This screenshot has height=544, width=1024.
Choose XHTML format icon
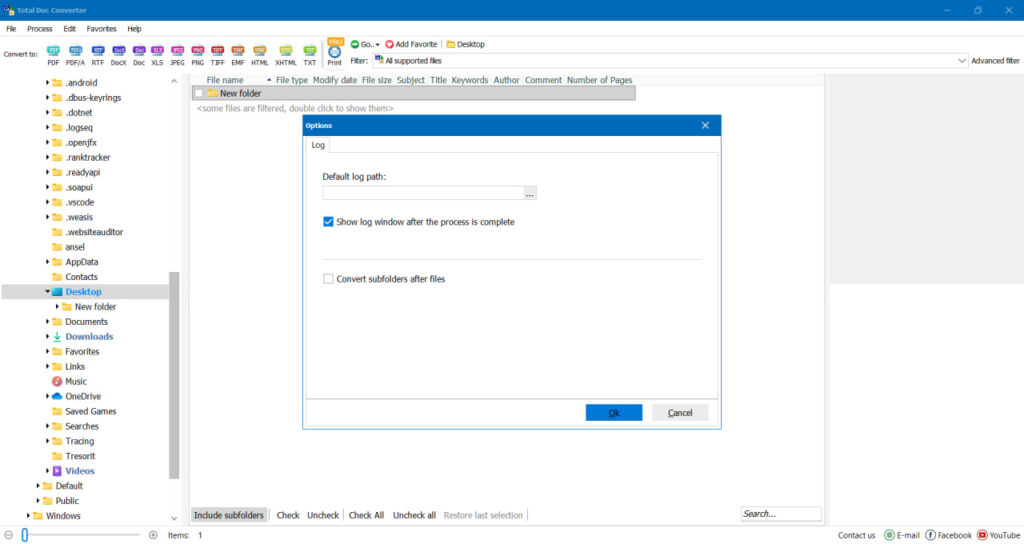285,55
